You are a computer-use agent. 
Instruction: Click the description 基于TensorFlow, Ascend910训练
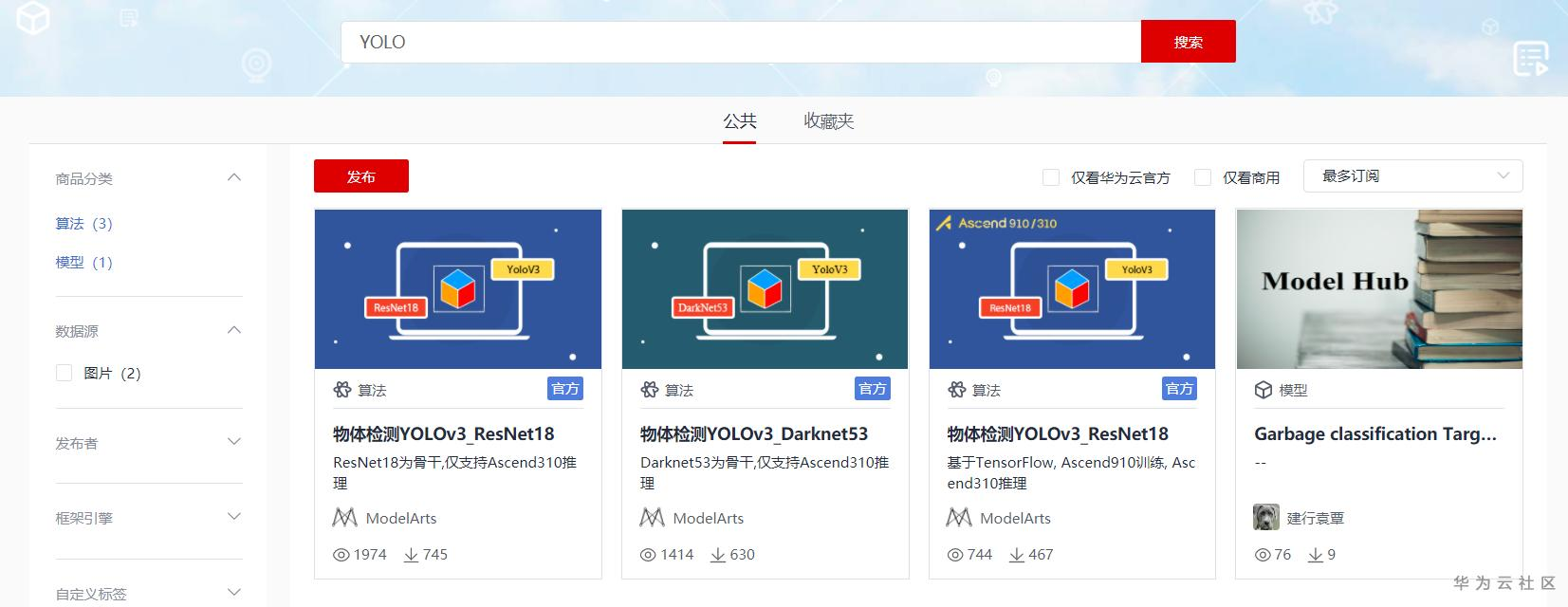point(1072,472)
